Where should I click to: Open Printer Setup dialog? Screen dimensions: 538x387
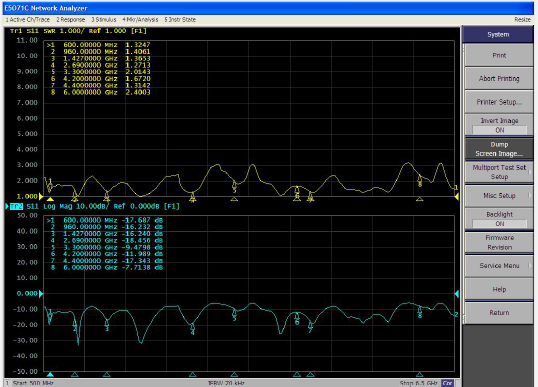coord(499,102)
